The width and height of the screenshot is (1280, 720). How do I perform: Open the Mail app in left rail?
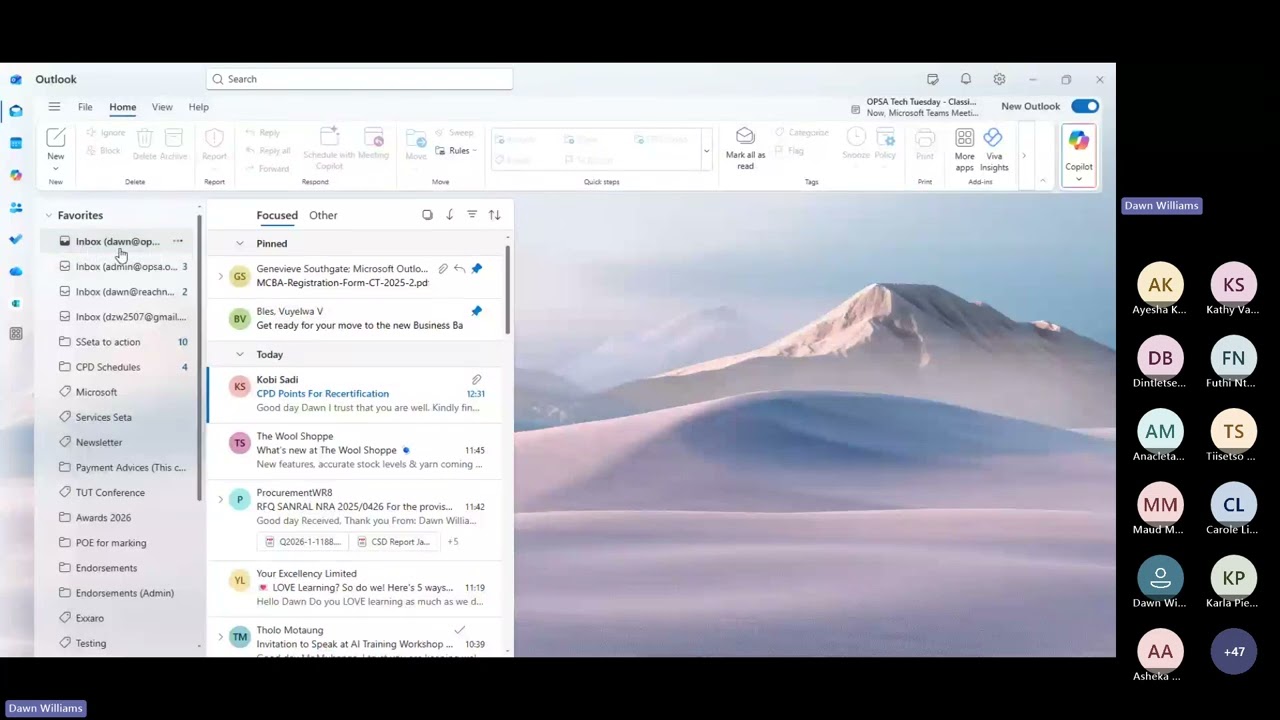point(16,111)
